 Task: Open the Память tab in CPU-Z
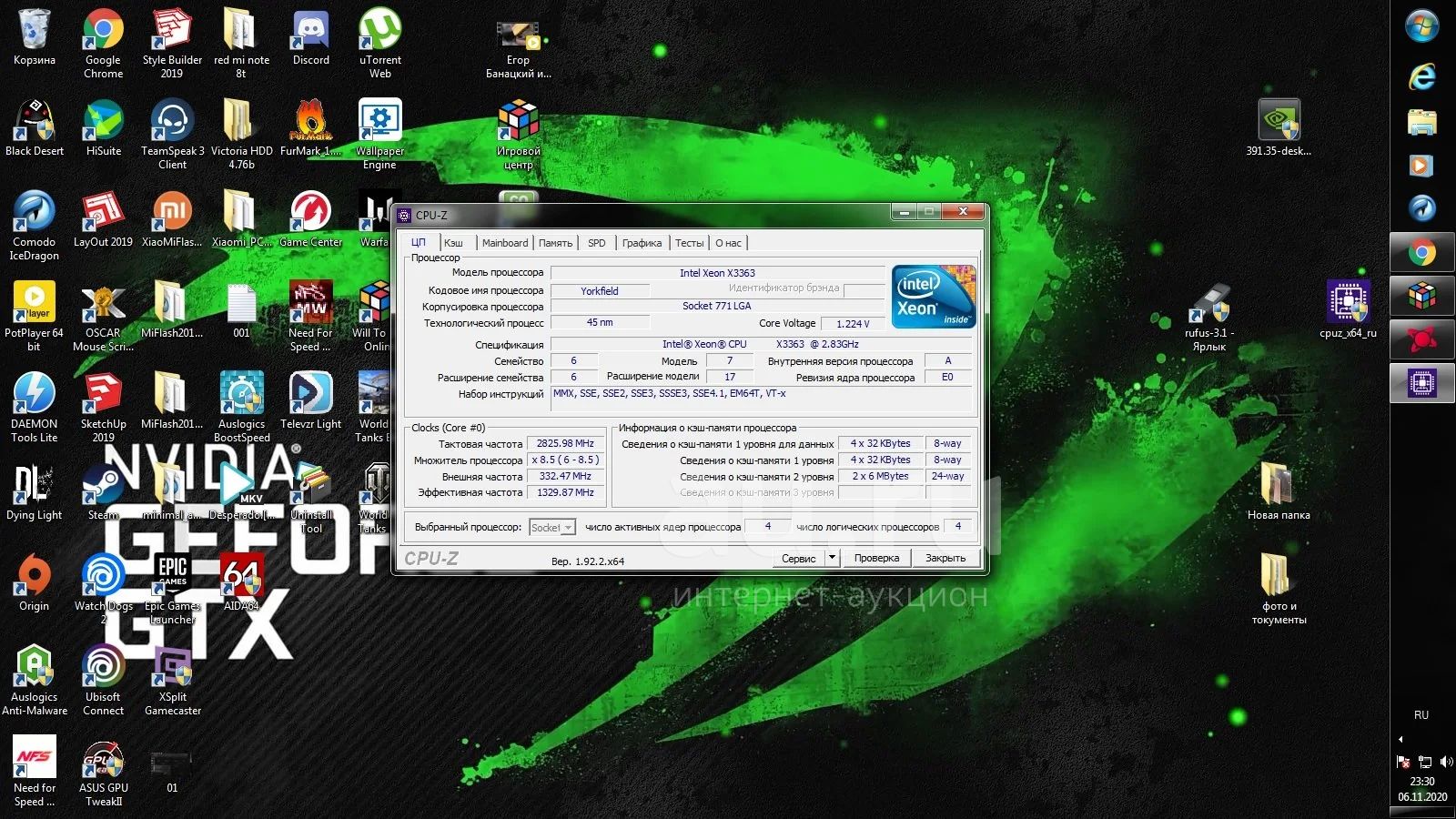[x=555, y=243]
